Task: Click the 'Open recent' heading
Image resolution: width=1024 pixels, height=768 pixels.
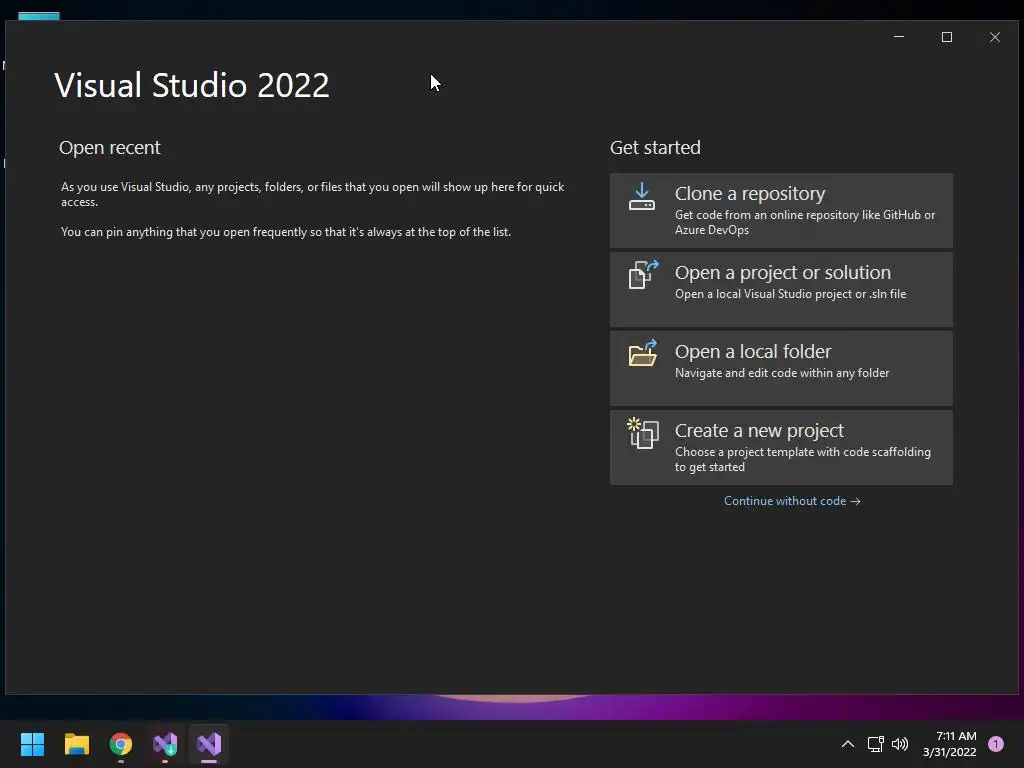Action: click(110, 148)
